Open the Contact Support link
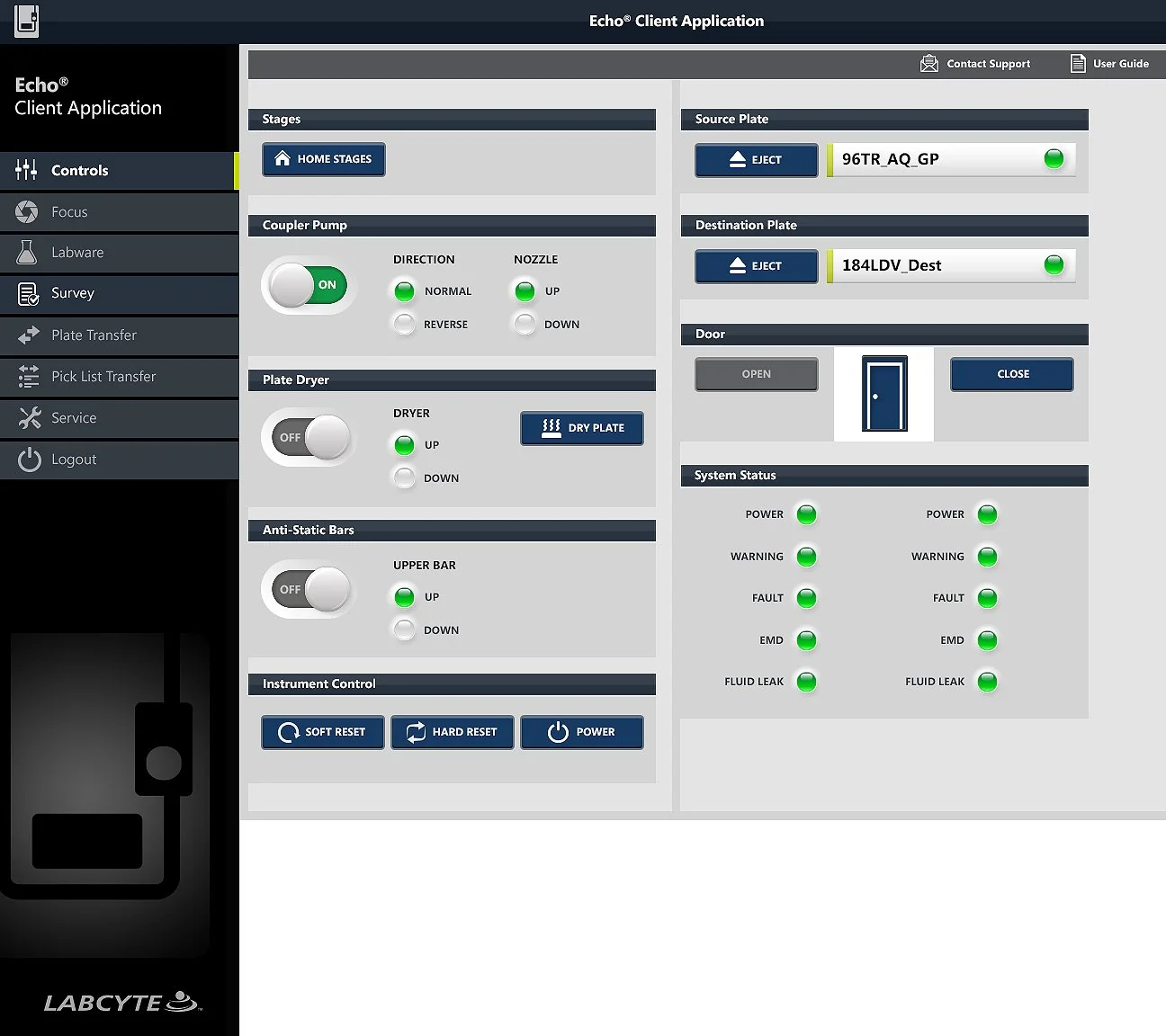The height and width of the screenshot is (1036, 1166). tap(975, 64)
